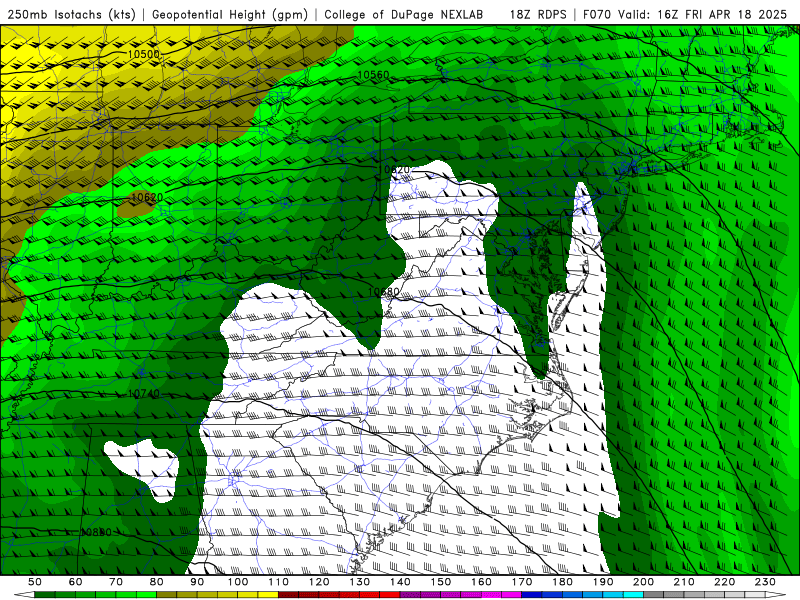Viewport: 800px width, 600px height.
Task: Select the 10800 contour label
Action: [96, 532]
